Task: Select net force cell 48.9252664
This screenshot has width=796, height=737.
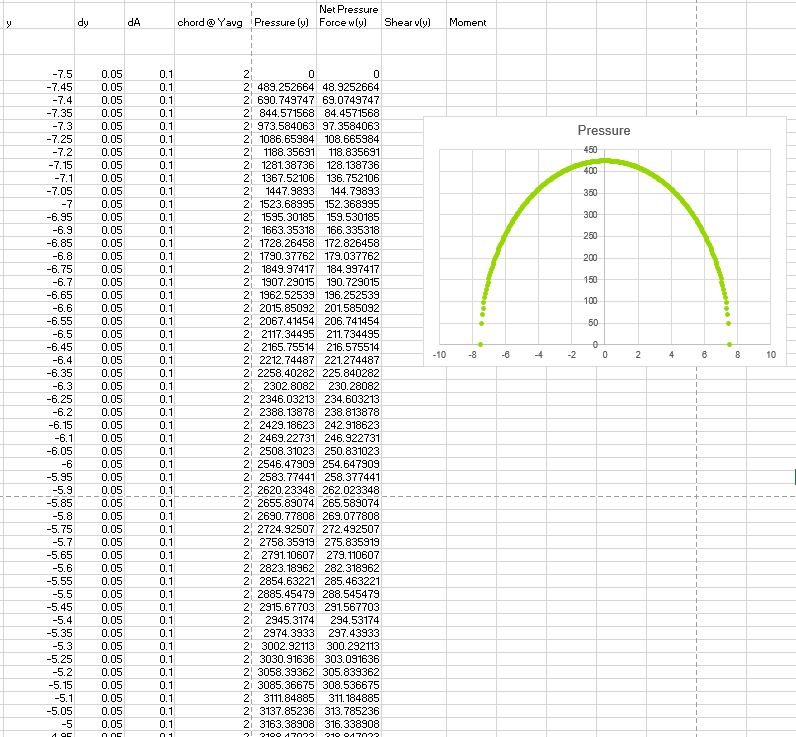Action: [x=349, y=87]
